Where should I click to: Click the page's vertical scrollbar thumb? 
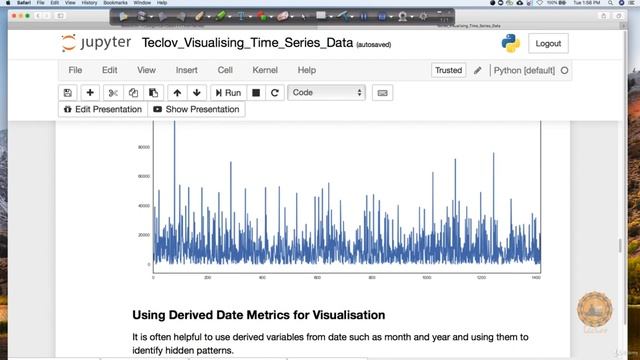pos(621,245)
